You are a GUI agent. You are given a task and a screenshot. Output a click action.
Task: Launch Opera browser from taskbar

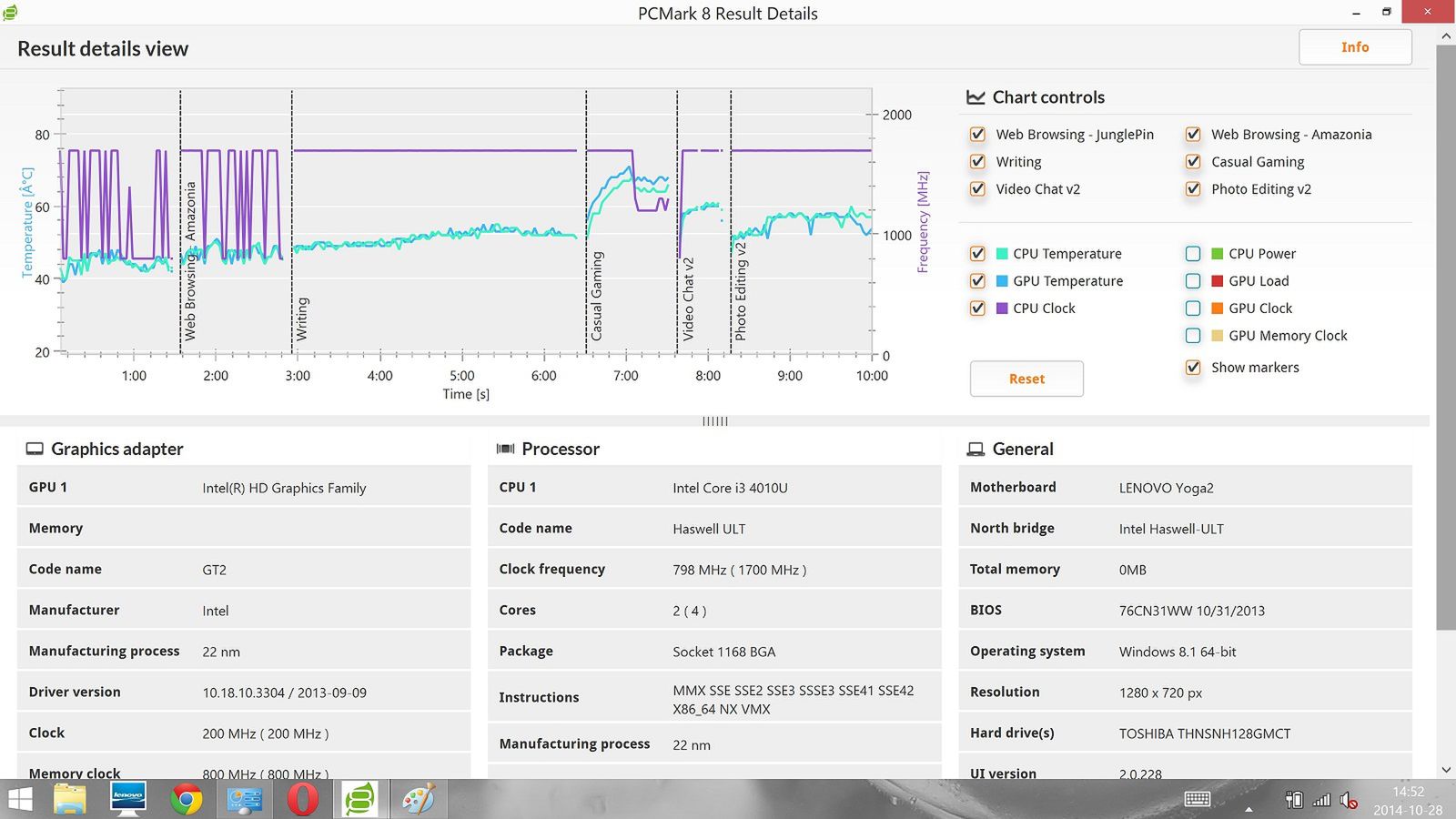(303, 800)
